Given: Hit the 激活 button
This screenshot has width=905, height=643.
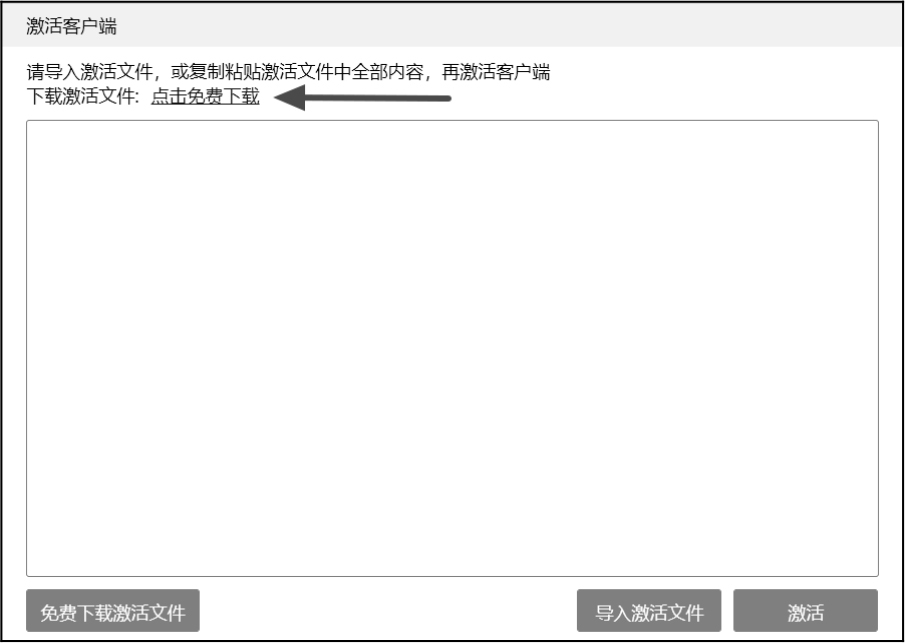Looking at the screenshot, I should tap(805, 611).
